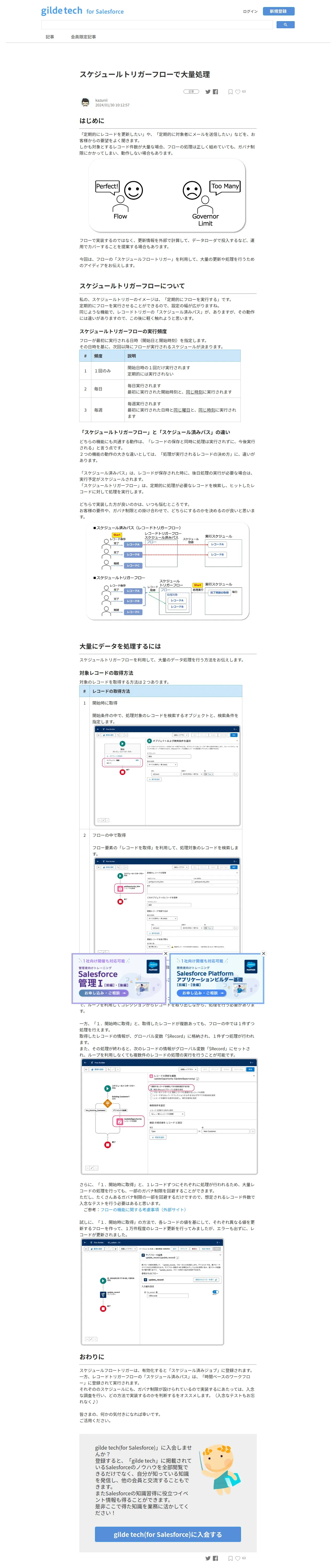
Task: Click the 毎日 frequency table cell
Action: [107, 389]
